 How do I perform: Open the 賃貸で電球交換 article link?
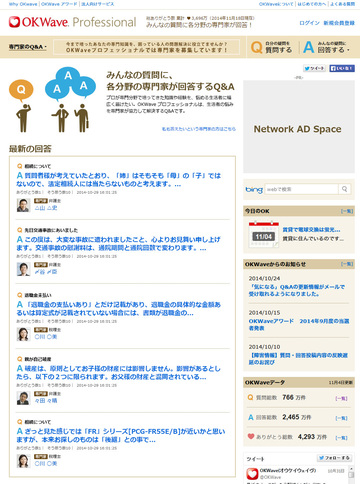311,230
